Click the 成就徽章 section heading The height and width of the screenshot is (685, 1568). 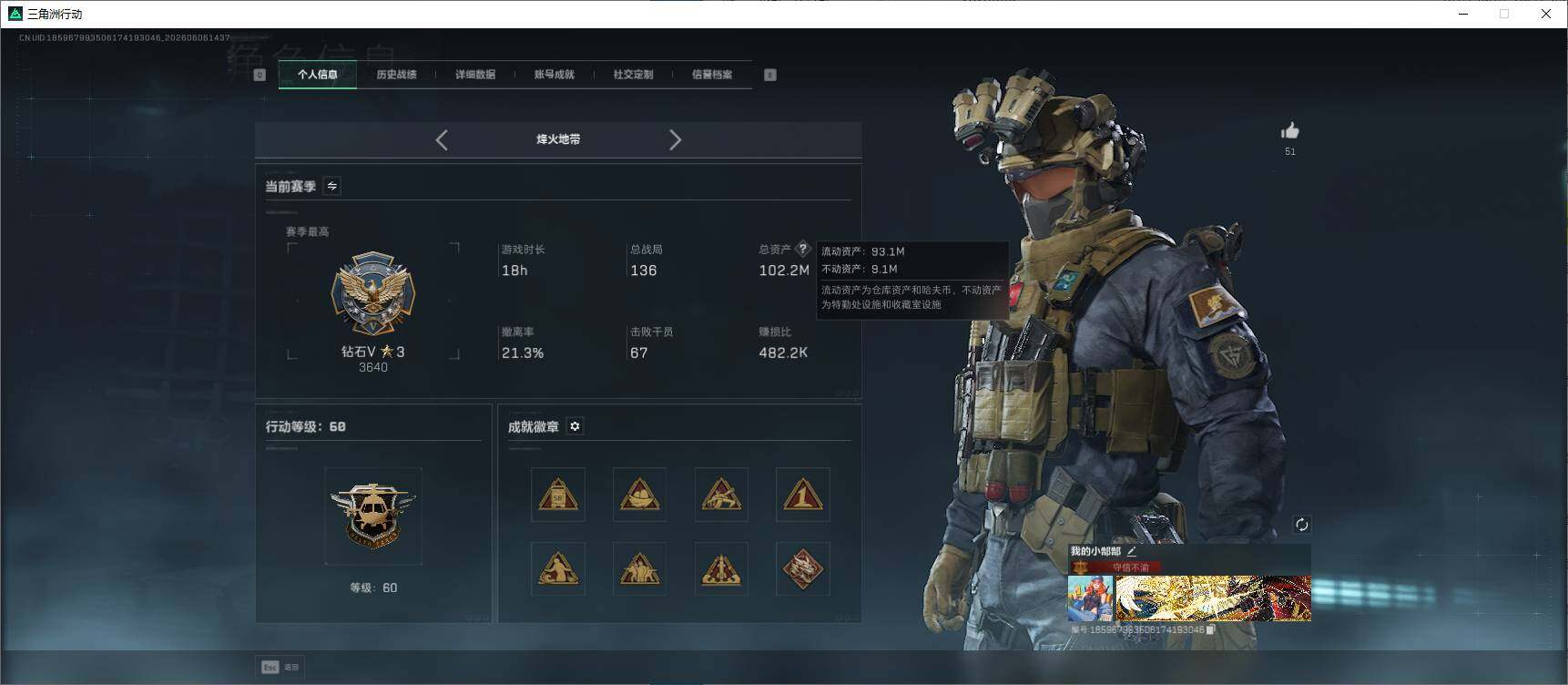(534, 426)
